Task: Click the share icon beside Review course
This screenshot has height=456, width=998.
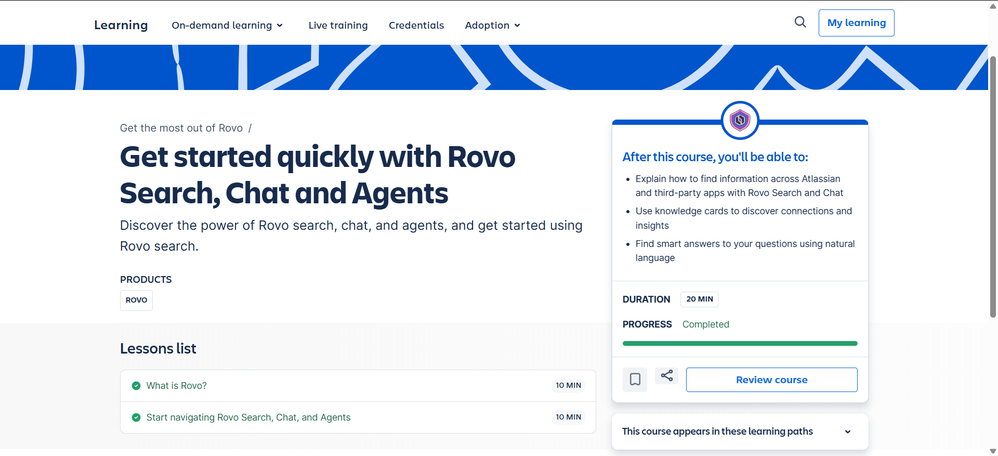Action: 667,377
